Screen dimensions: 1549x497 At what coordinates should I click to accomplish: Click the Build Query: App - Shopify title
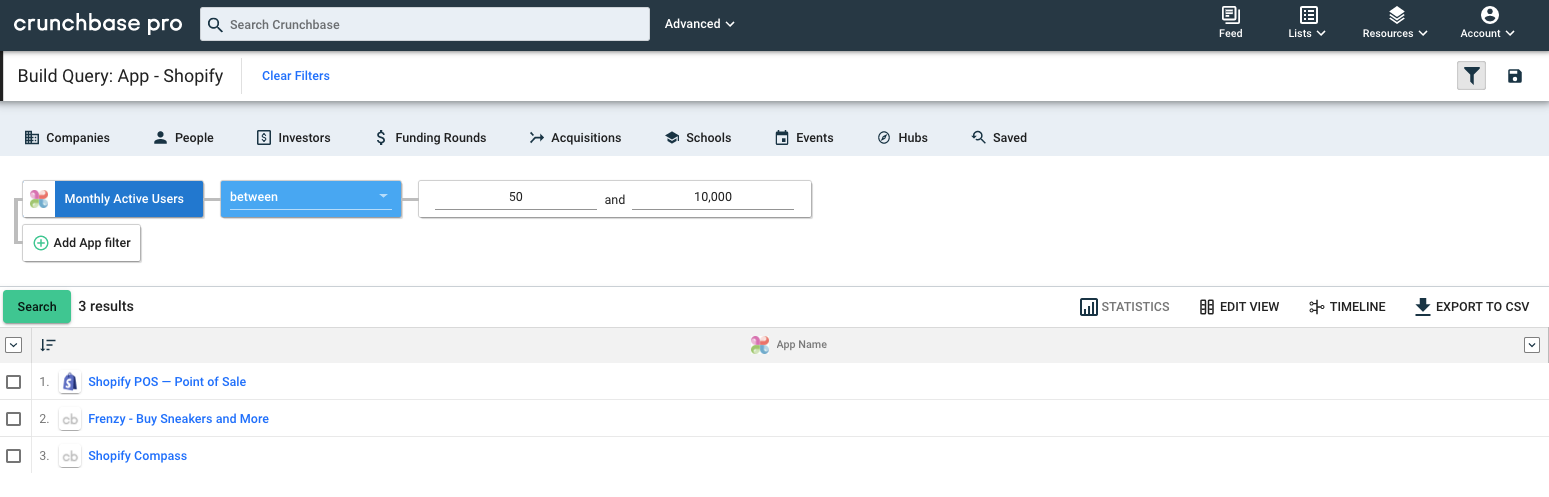pos(120,76)
